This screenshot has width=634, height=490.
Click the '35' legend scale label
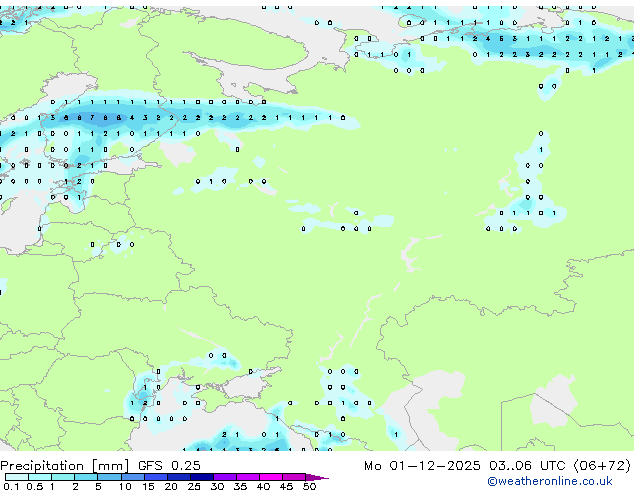[240, 486]
